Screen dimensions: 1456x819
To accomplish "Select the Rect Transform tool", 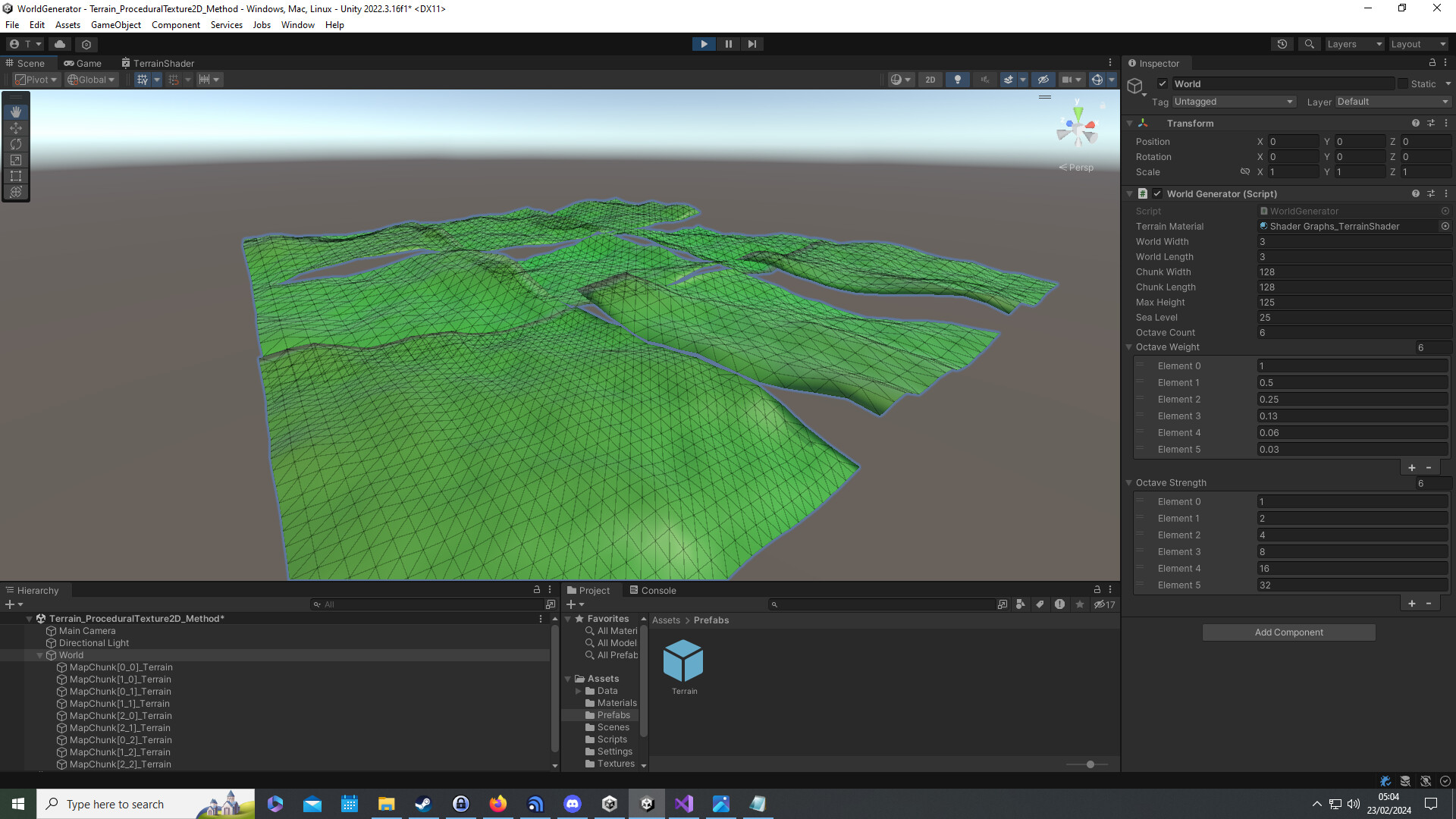I will pyautogui.click(x=16, y=176).
